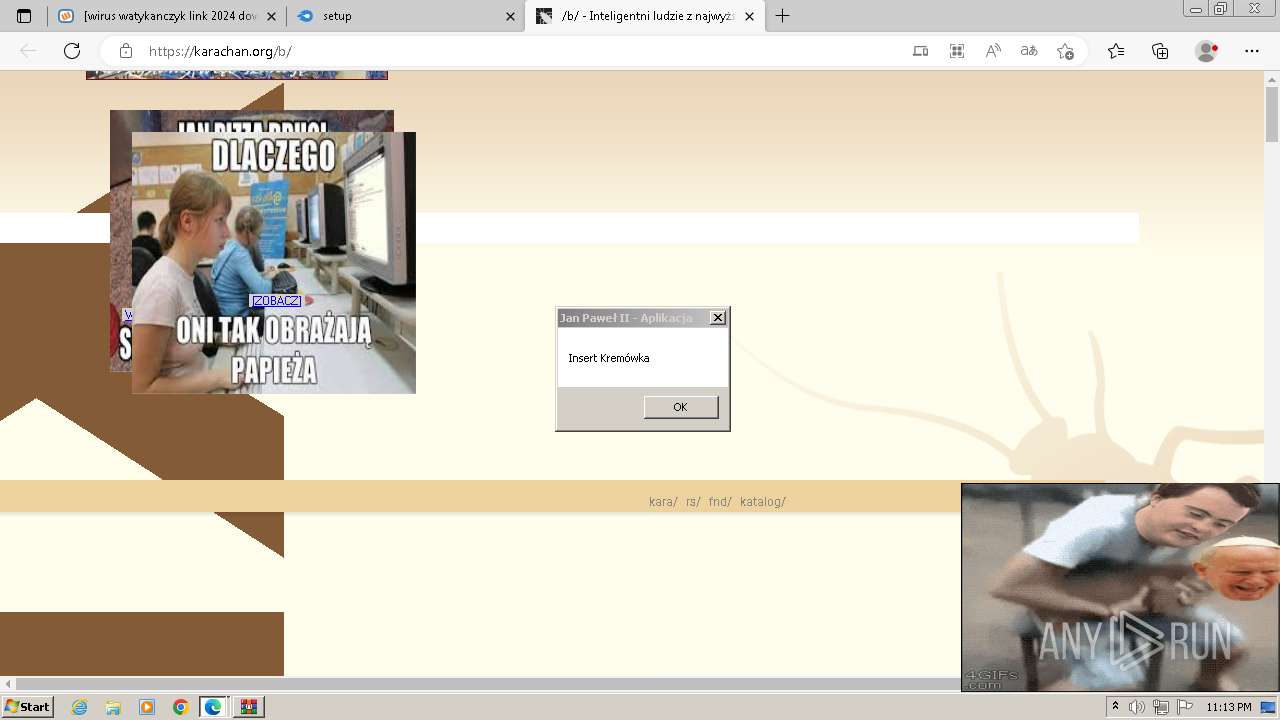Image resolution: width=1280 pixels, height=720 pixels.
Task: Open the browser profile icon
Action: pyautogui.click(x=1207, y=51)
